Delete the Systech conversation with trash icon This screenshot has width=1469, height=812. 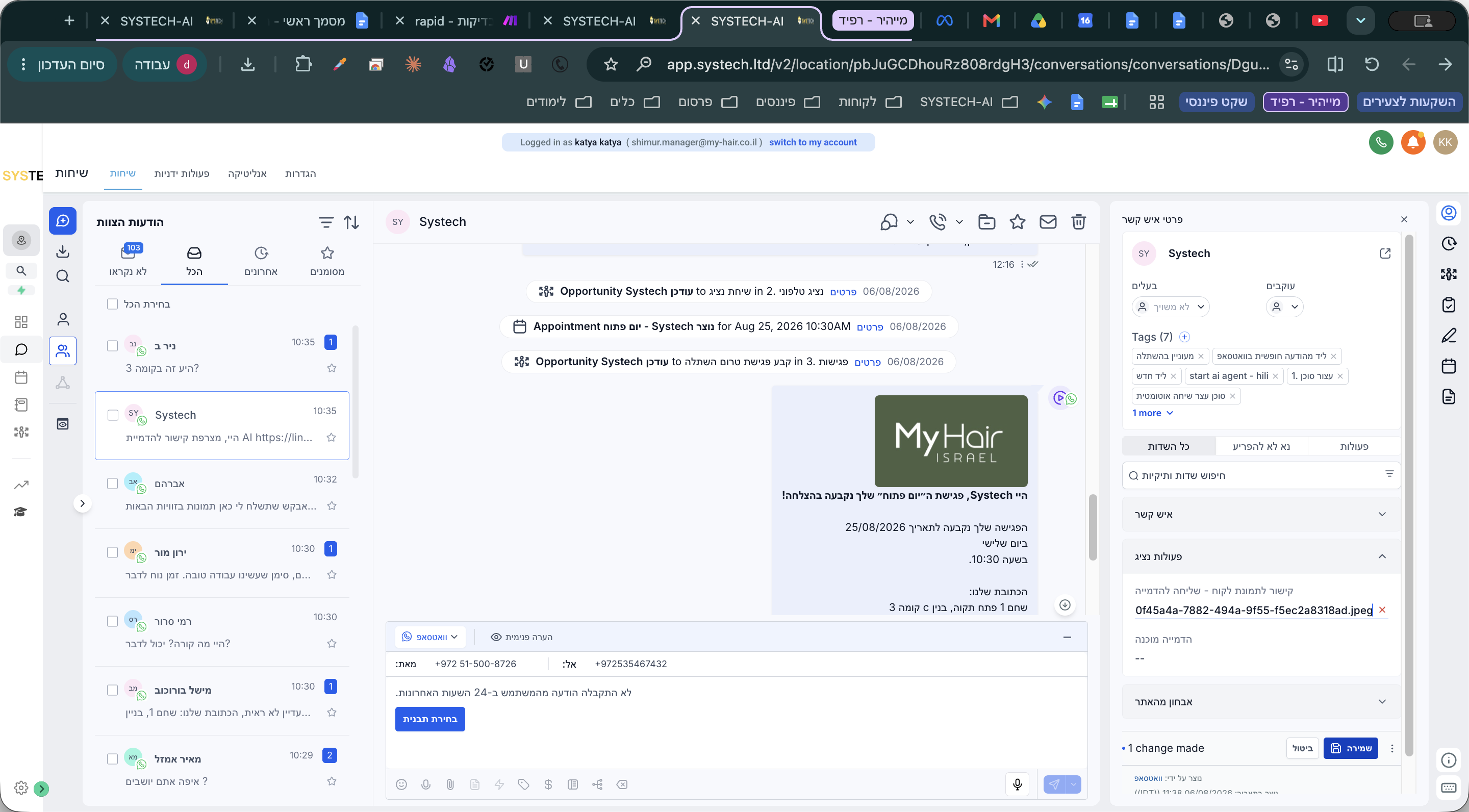pos(1078,222)
